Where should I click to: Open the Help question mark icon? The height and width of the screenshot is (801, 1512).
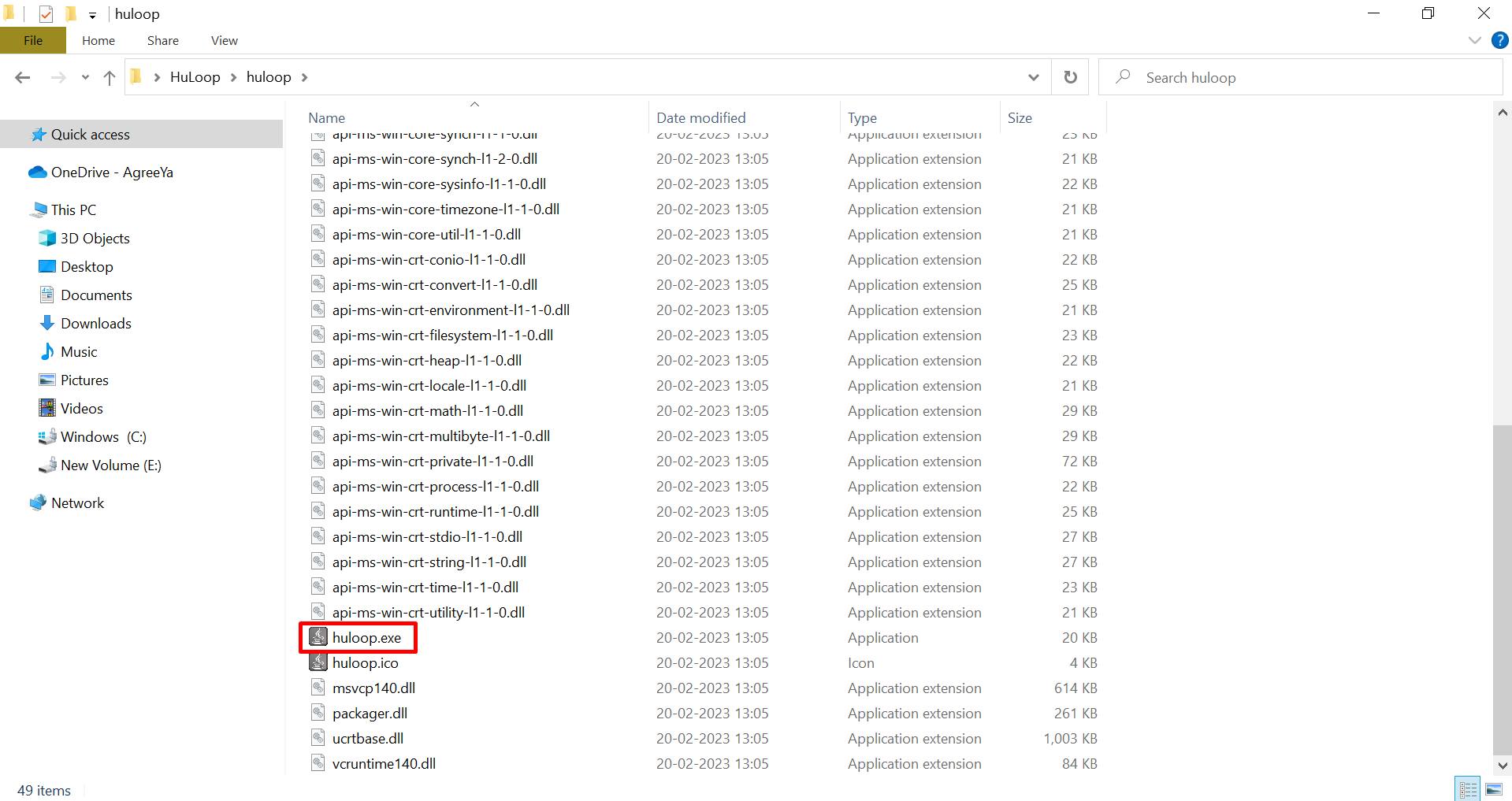pyautogui.click(x=1499, y=41)
